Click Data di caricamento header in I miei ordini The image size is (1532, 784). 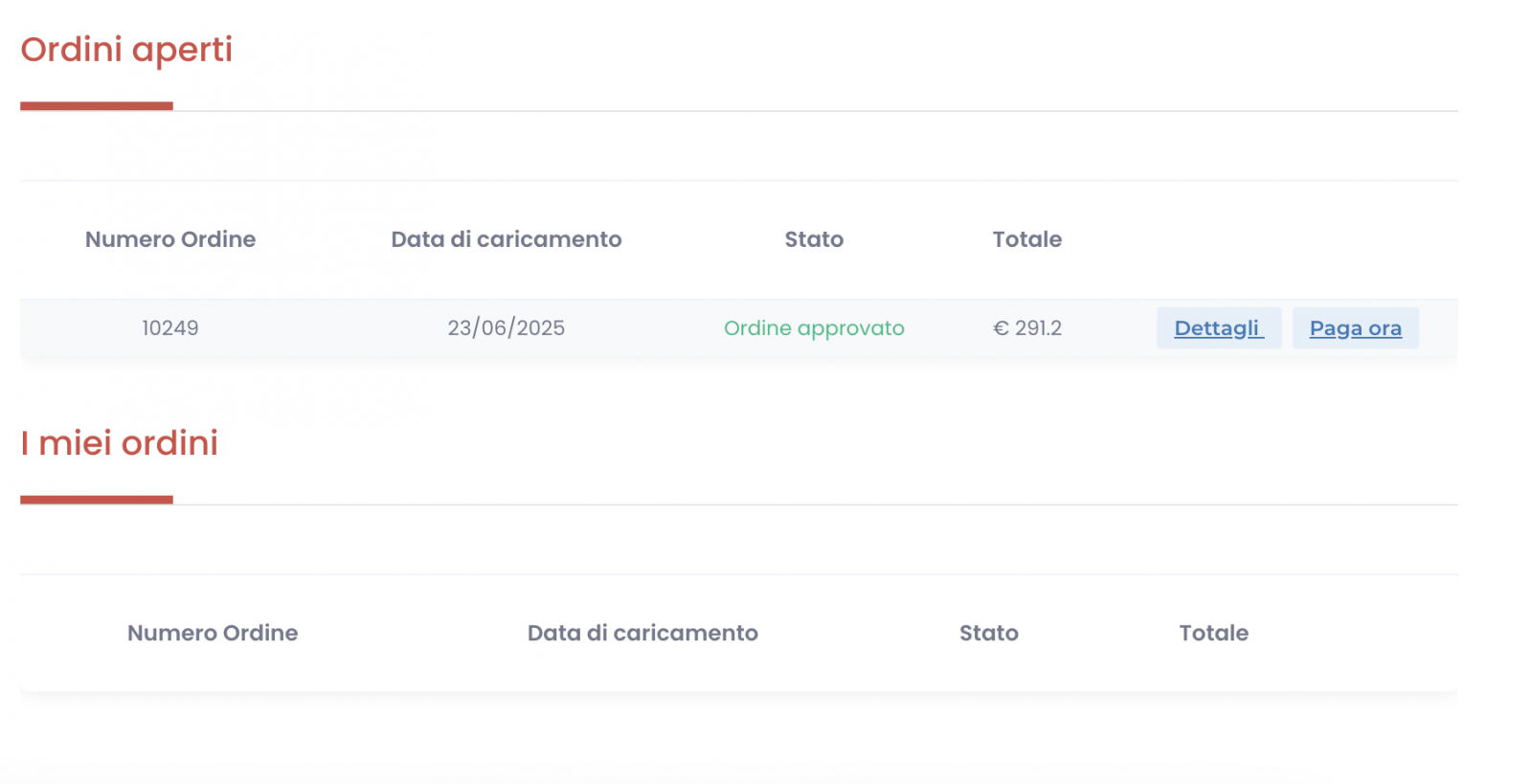click(642, 633)
